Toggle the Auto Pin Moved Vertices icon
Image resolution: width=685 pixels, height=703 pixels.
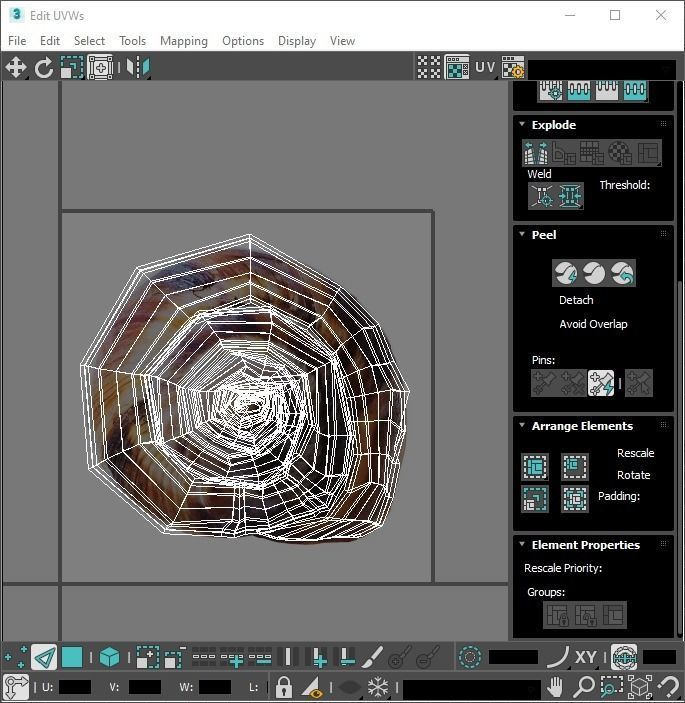pos(601,383)
